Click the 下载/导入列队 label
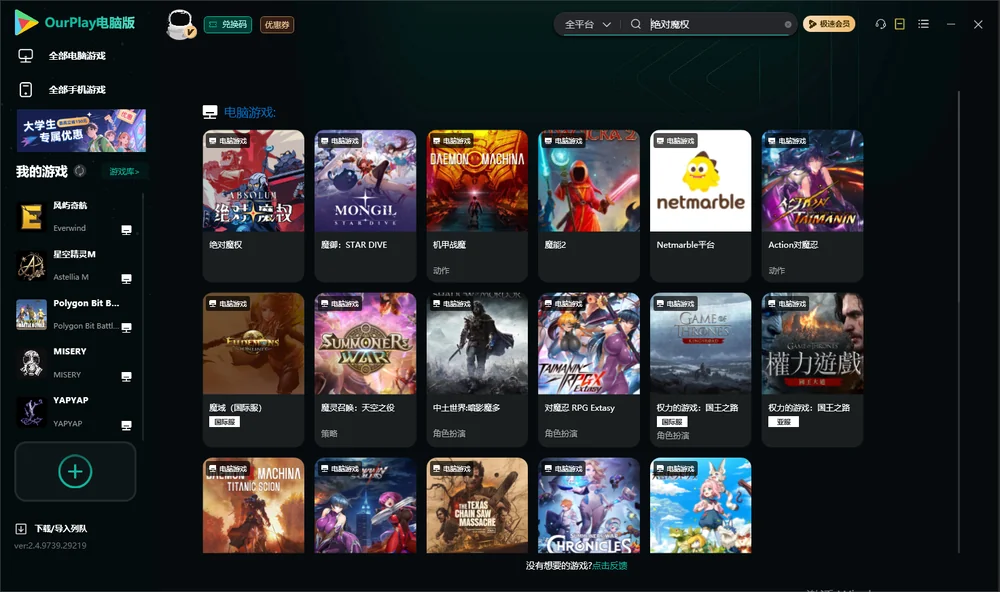The image size is (1000, 592). tap(61, 529)
